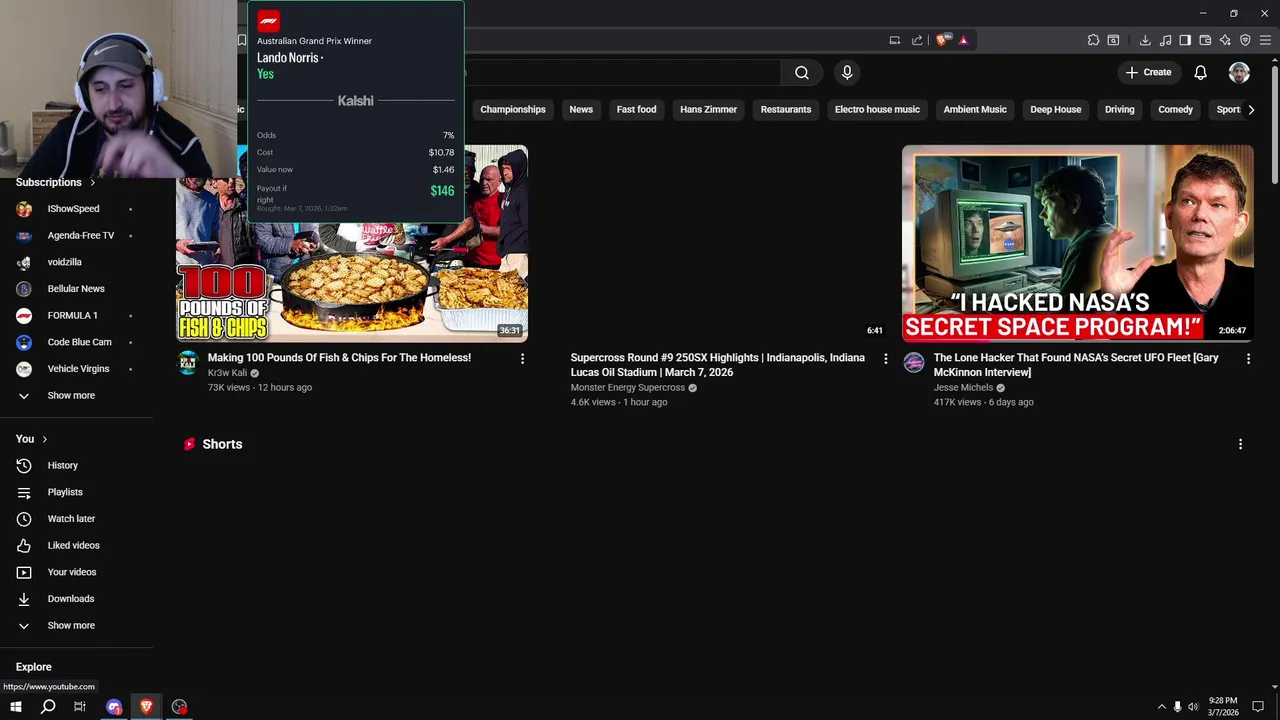The image size is (1280, 720).
Task: Open Bellular News subscription
Action: pos(77,288)
